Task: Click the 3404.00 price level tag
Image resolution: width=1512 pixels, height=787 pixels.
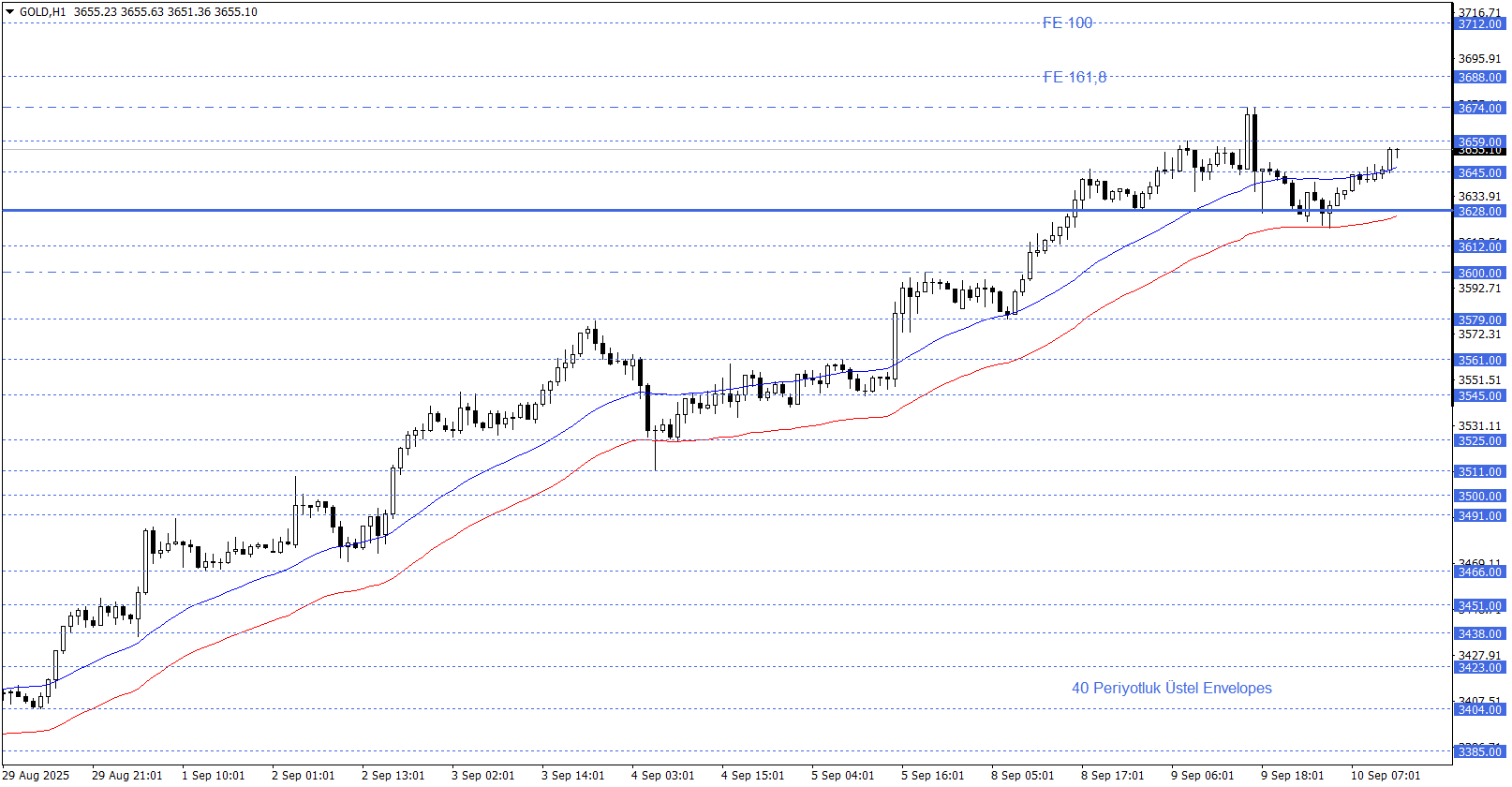Action: click(1480, 710)
